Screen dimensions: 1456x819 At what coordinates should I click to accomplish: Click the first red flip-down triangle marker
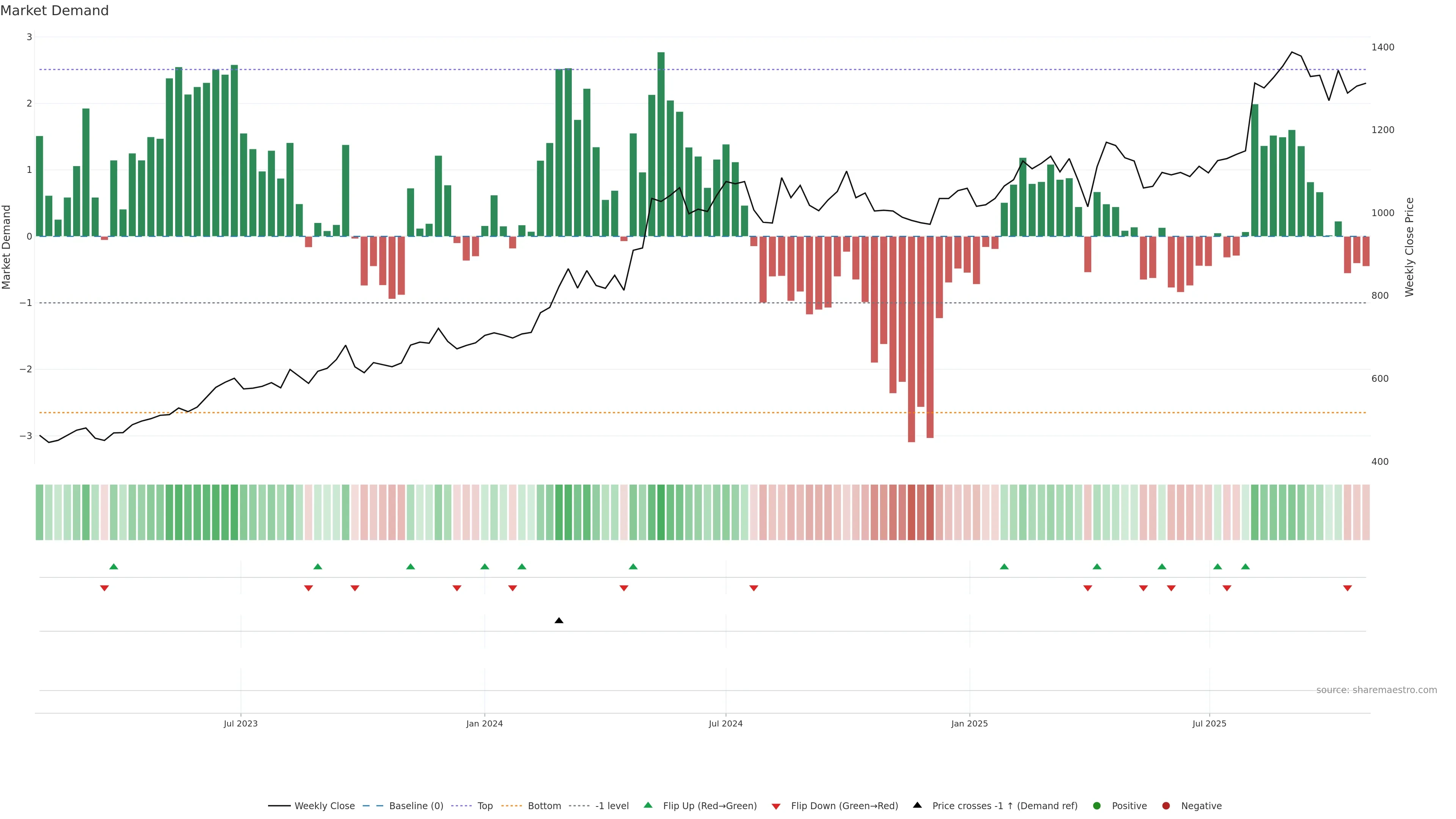[x=105, y=588]
